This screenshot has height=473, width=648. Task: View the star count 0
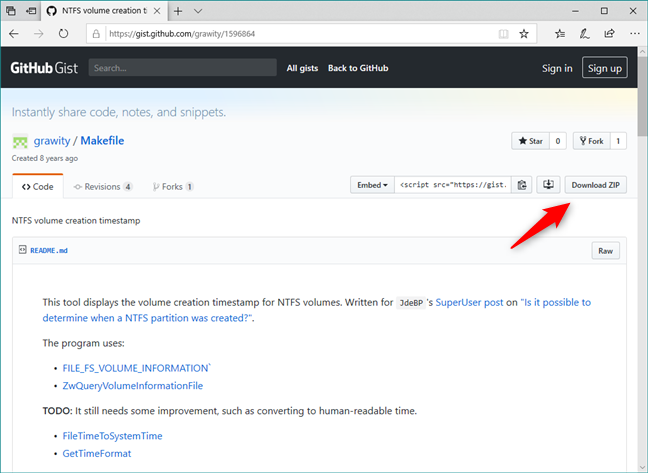(x=557, y=141)
